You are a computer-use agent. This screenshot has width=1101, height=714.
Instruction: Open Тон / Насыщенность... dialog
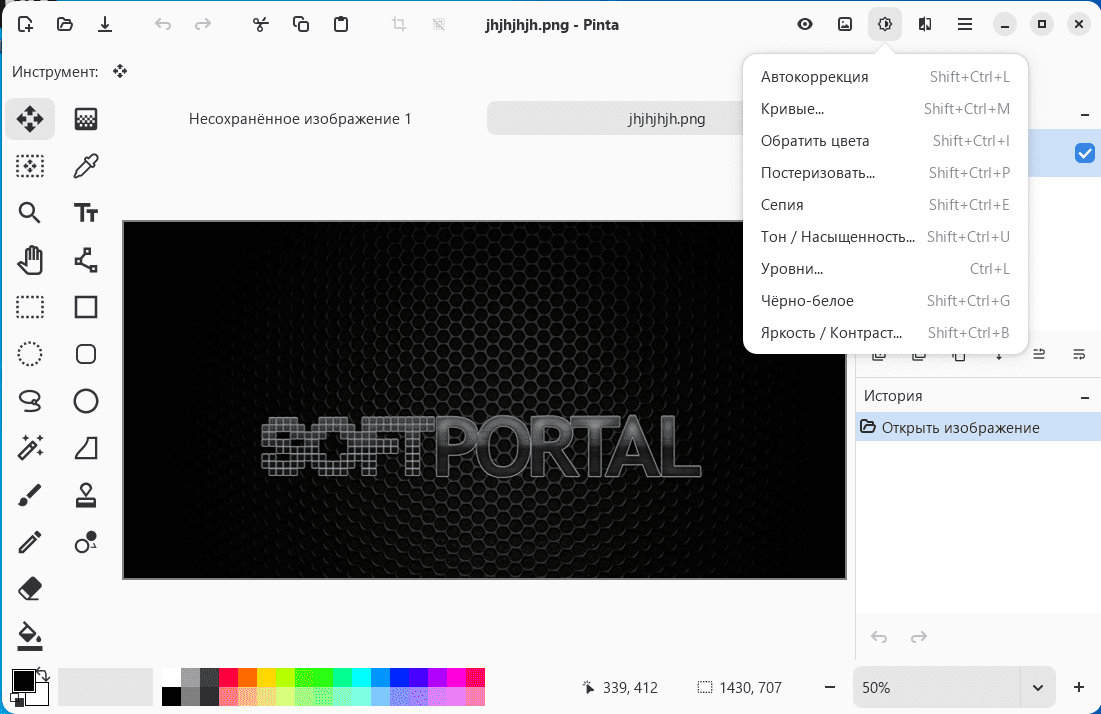(x=885, y=237)
